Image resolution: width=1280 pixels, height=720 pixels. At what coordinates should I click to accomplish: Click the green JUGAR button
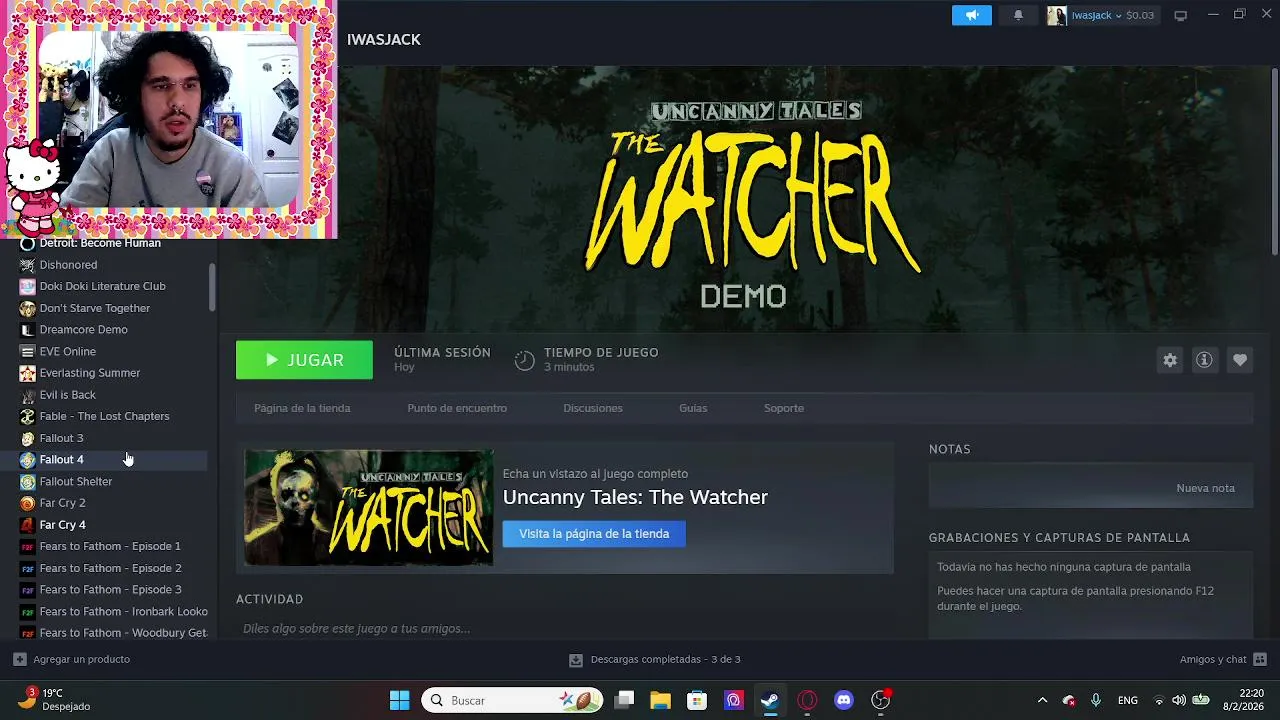[304, 360]
